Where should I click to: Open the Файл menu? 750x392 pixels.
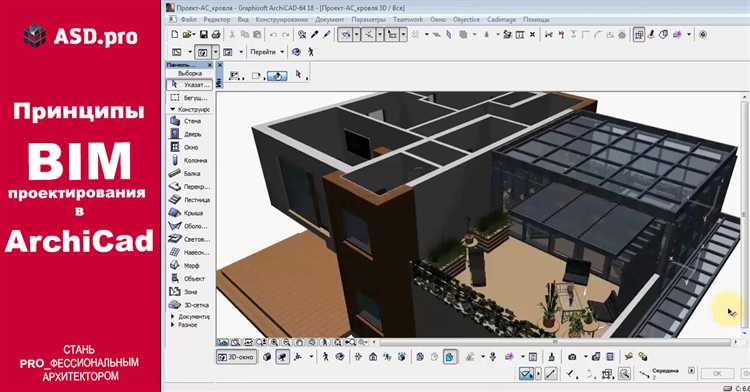click(189, 20)
